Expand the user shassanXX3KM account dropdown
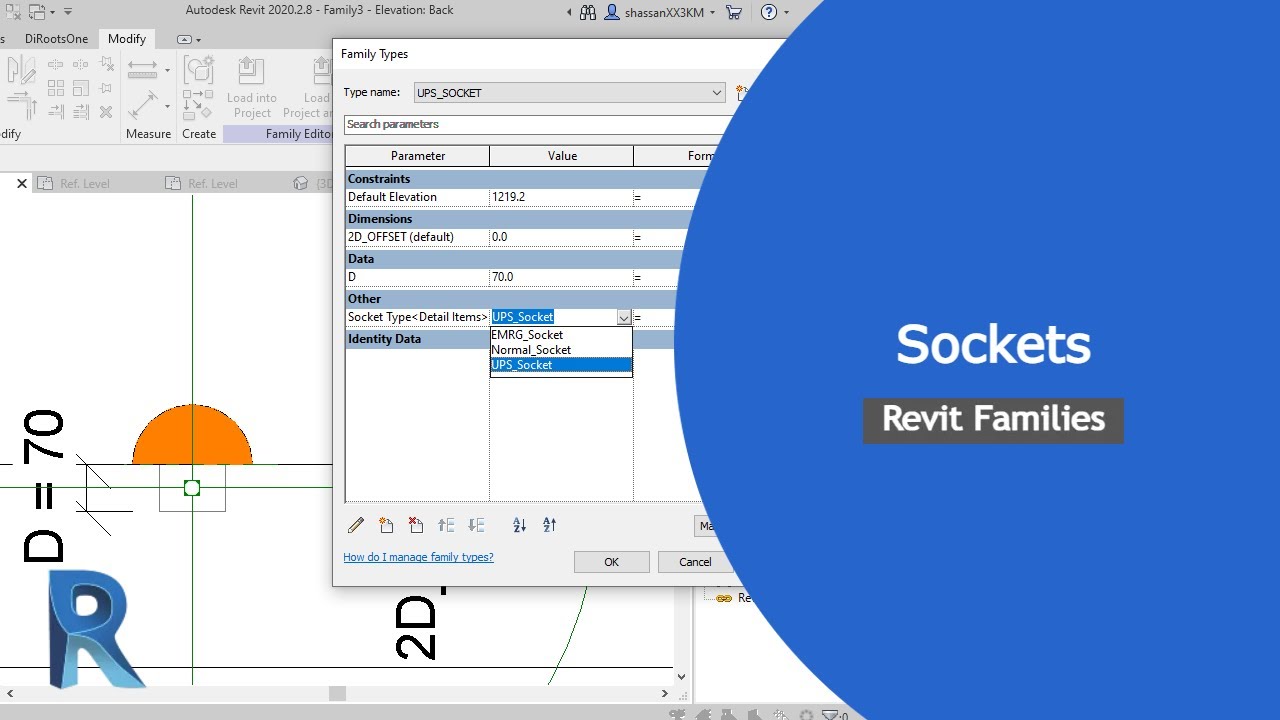This screenshot has height=720, width=1280. coord(713,13)
